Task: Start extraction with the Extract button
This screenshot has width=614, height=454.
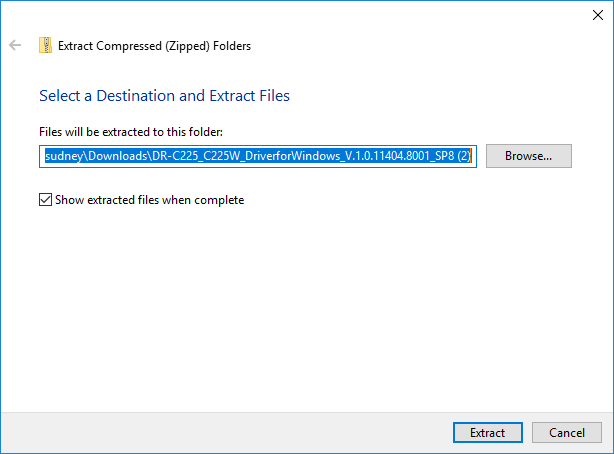Action: click(488, 432)
